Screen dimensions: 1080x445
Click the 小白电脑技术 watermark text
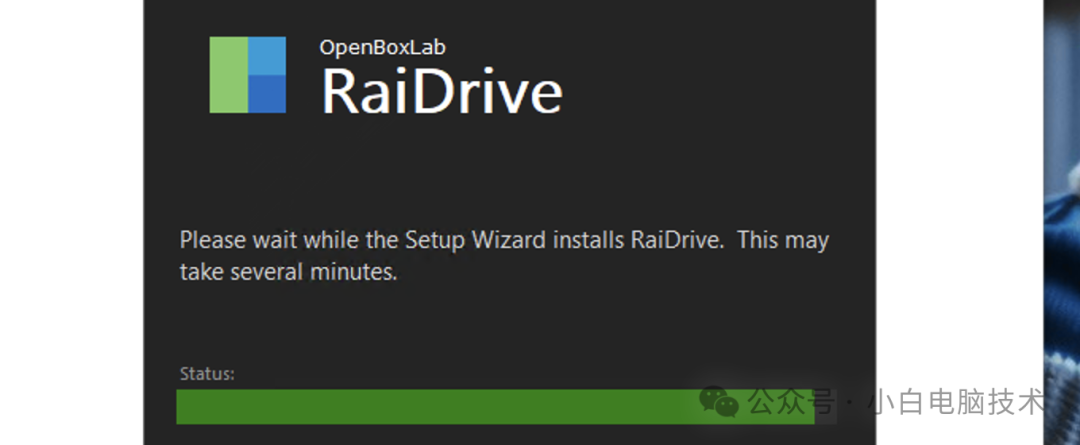pos(957,401)
